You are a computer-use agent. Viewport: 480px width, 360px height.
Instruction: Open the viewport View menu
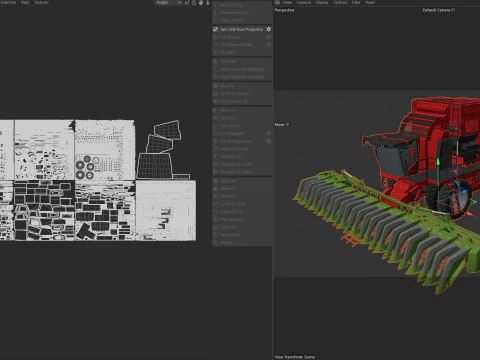point(287,2)
